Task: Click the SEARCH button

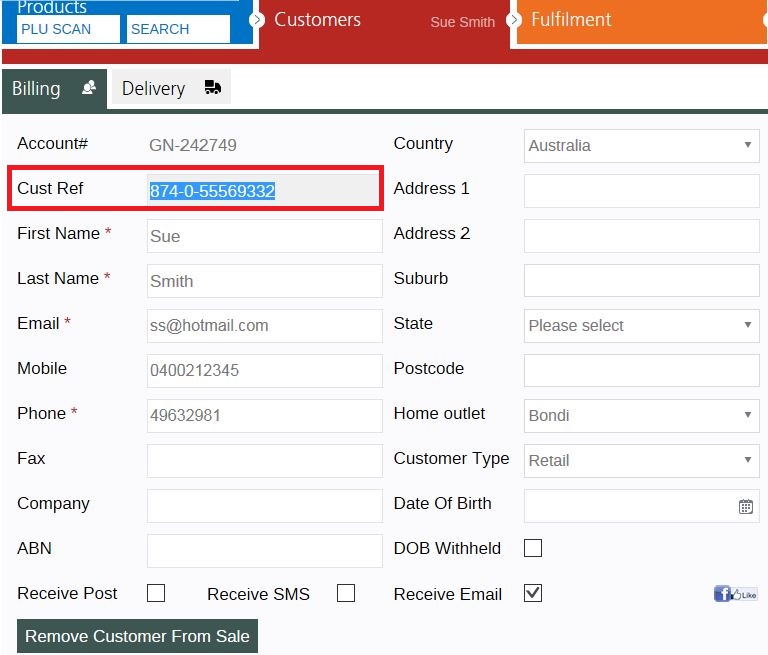Action: click(178, 29)
